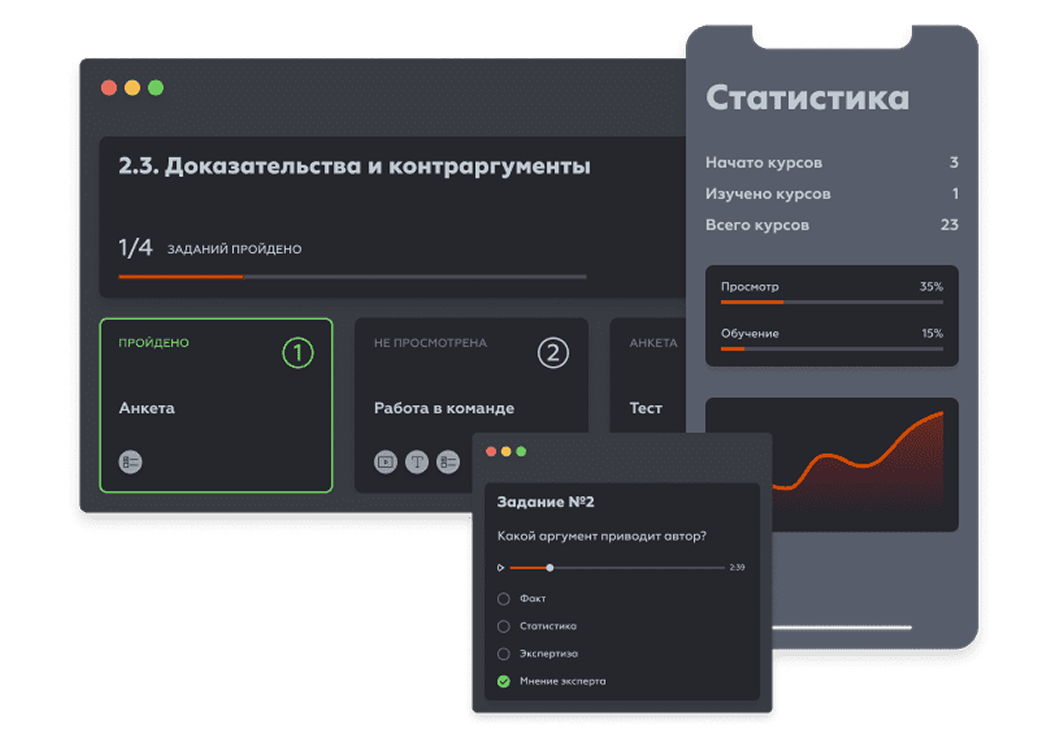Select the text (T) content icon on Работа в команде card
Screen dimensions: 1060x742
pyautogui.click(x=417, y=462)
